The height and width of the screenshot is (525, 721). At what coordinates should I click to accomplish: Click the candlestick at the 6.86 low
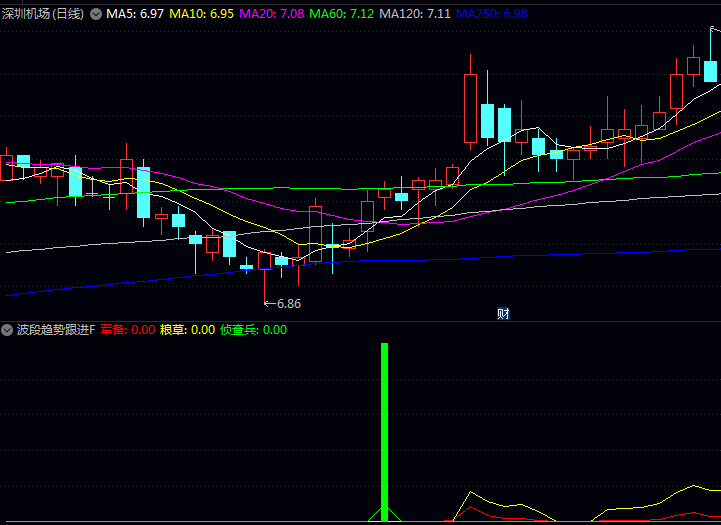click(x=265, y=262)
